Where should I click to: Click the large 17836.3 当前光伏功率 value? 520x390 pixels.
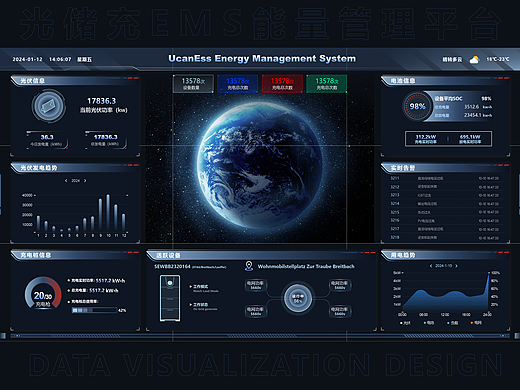point(101,101)
